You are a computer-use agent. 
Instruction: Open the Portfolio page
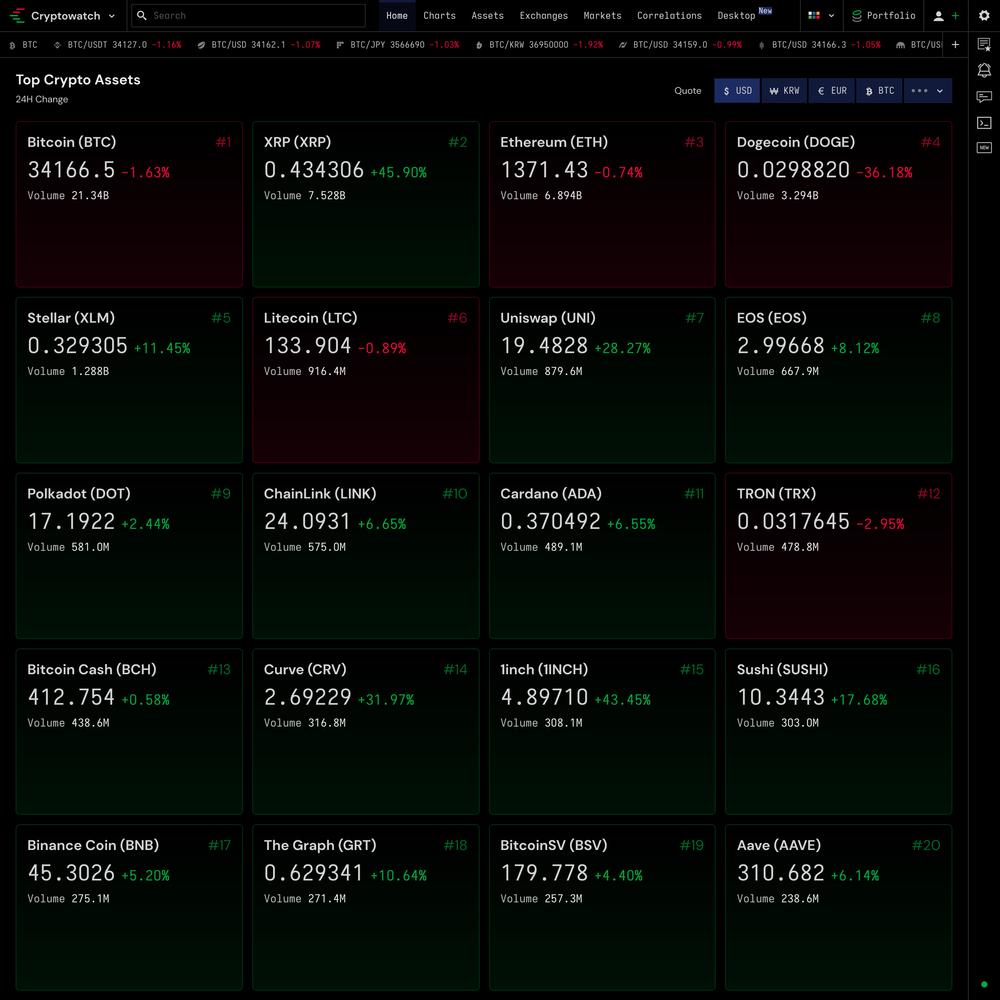[x=883, y=15]
